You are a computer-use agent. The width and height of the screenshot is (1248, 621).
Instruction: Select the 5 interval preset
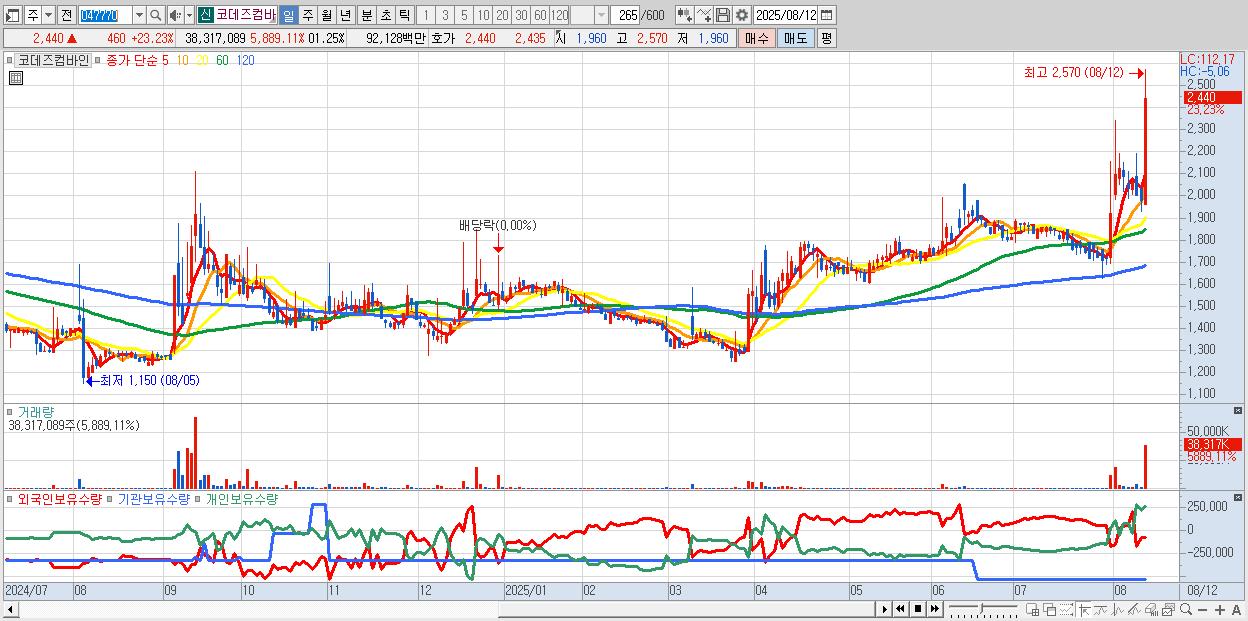coord(463,15)
